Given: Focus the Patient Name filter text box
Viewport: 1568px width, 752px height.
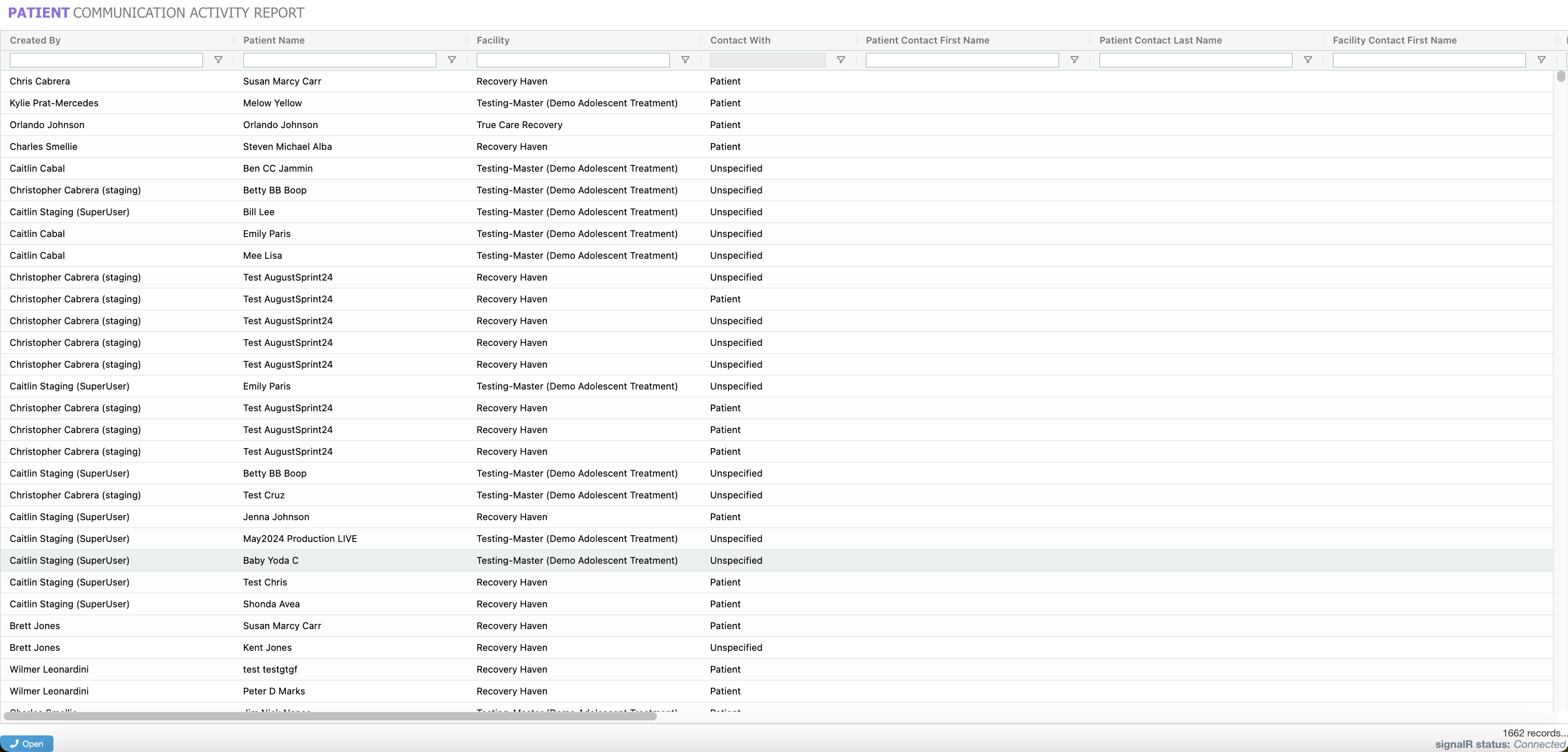Looking at the screenshot, I should (339, 60).
